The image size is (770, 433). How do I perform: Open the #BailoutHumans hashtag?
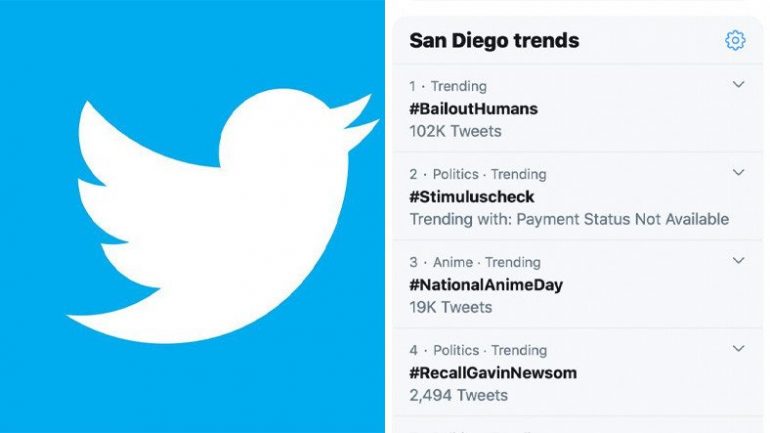click(x=473, y=108)
